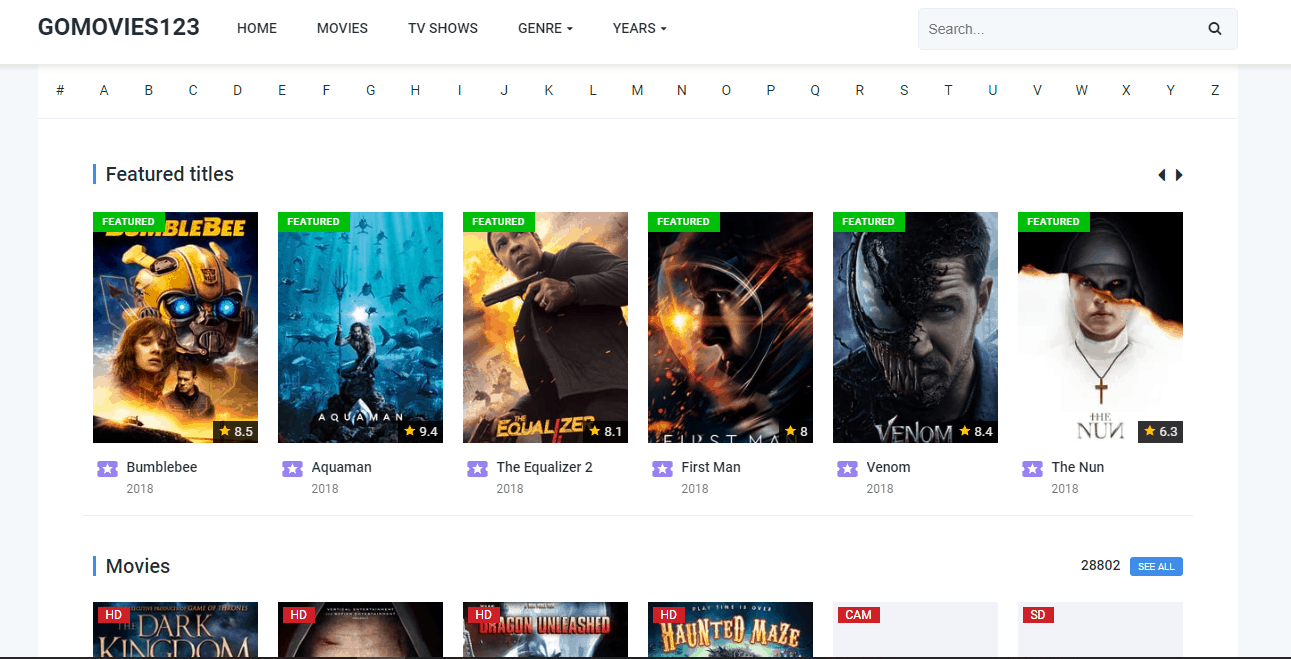The width and height of the screenshot is (1291, 659).
Task: Select the Haunted Maze poster thumbnail
Action: pyautogui.click(x=730, y=630)
